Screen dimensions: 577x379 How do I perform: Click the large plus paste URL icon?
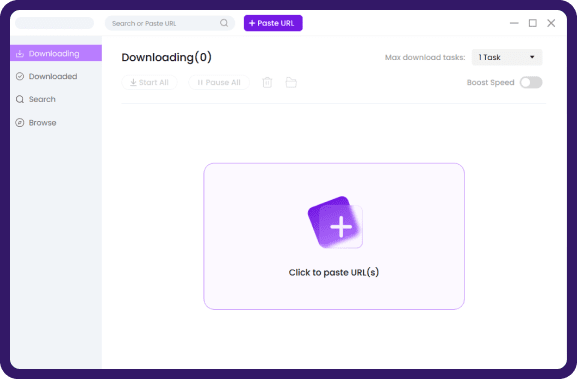click(x=335, y=222)
